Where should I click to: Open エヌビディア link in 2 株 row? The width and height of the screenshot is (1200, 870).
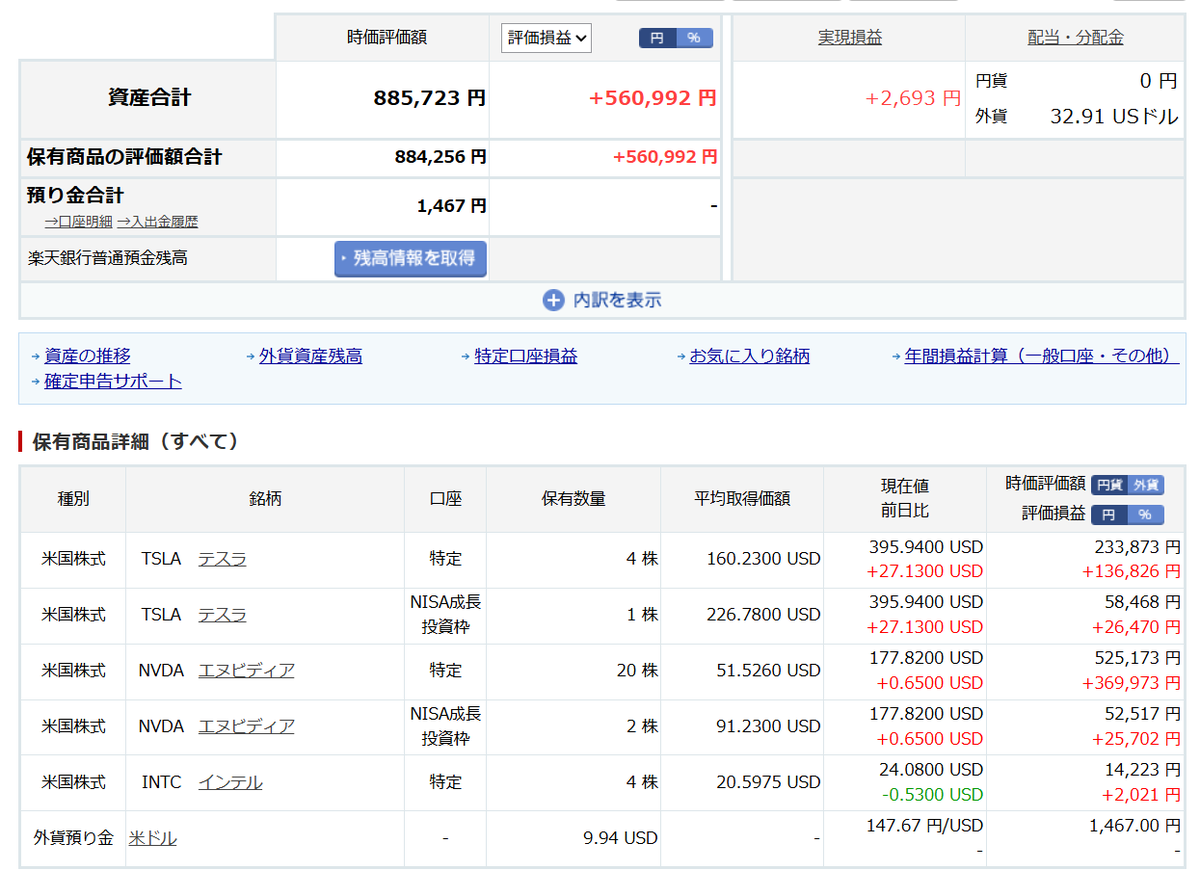(246, 726)
